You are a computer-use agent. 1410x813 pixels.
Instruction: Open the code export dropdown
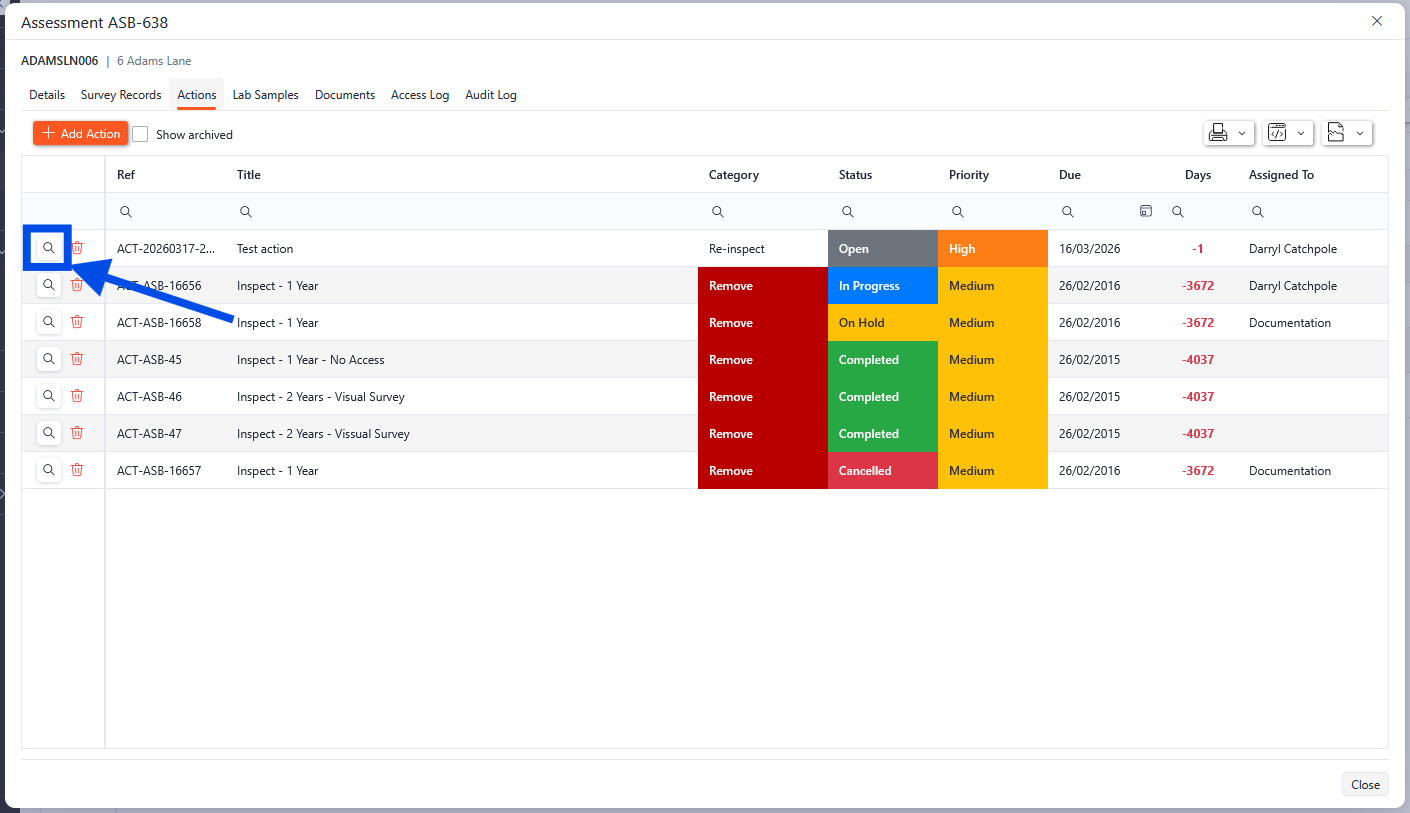[x=1287, y=133]
